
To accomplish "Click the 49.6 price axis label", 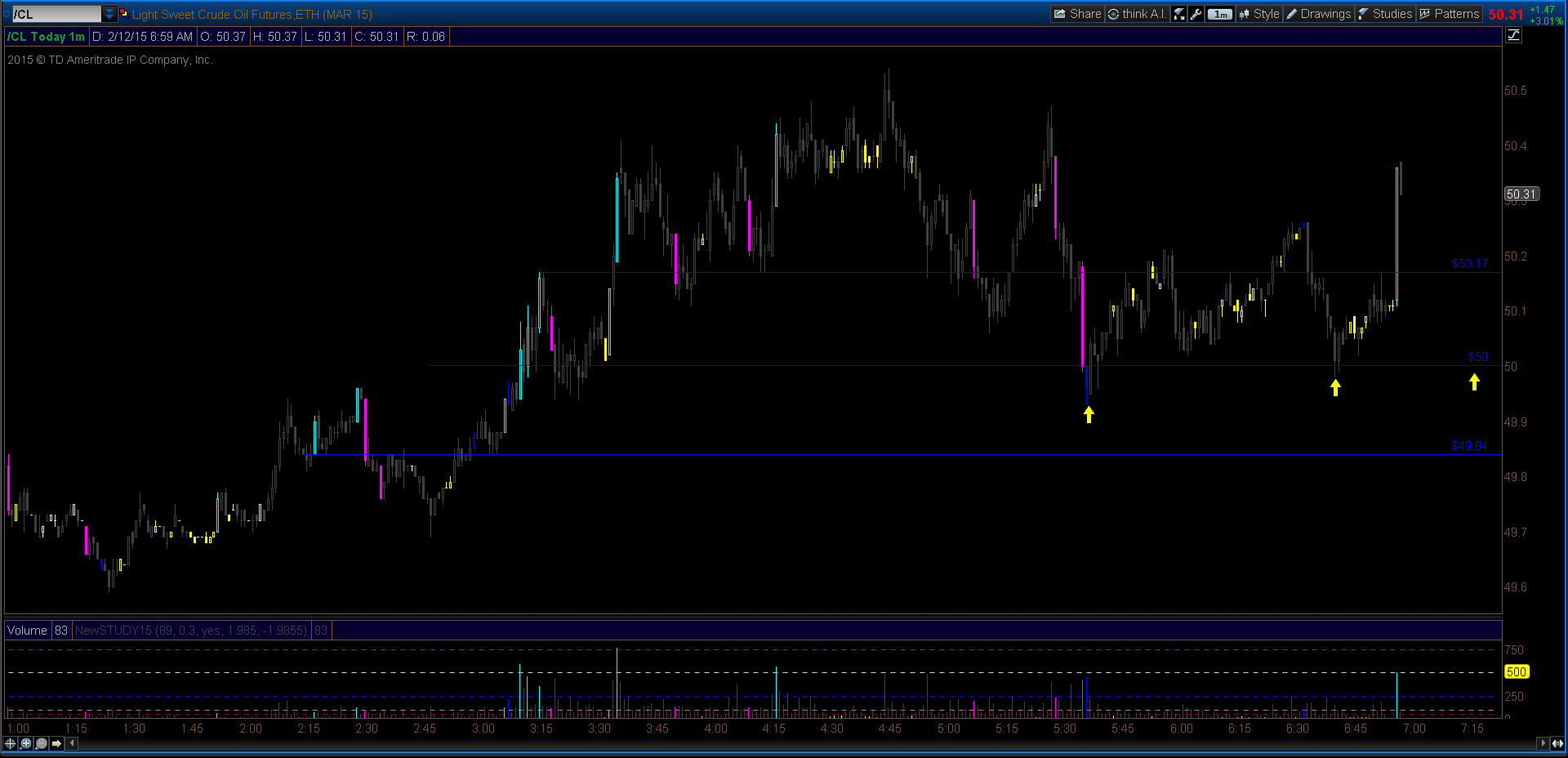I will click(x=1516, y=587).
